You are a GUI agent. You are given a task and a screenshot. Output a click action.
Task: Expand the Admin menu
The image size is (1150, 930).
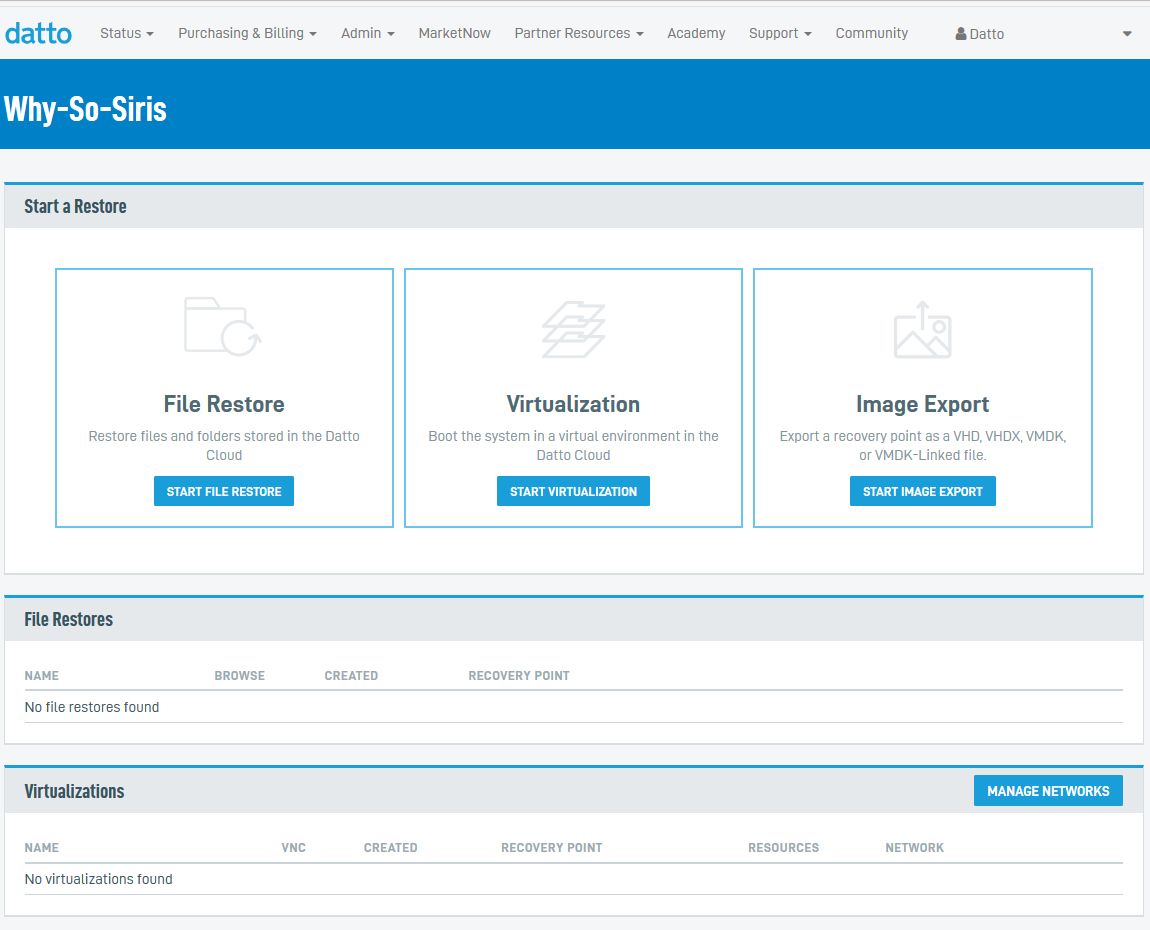367,33
